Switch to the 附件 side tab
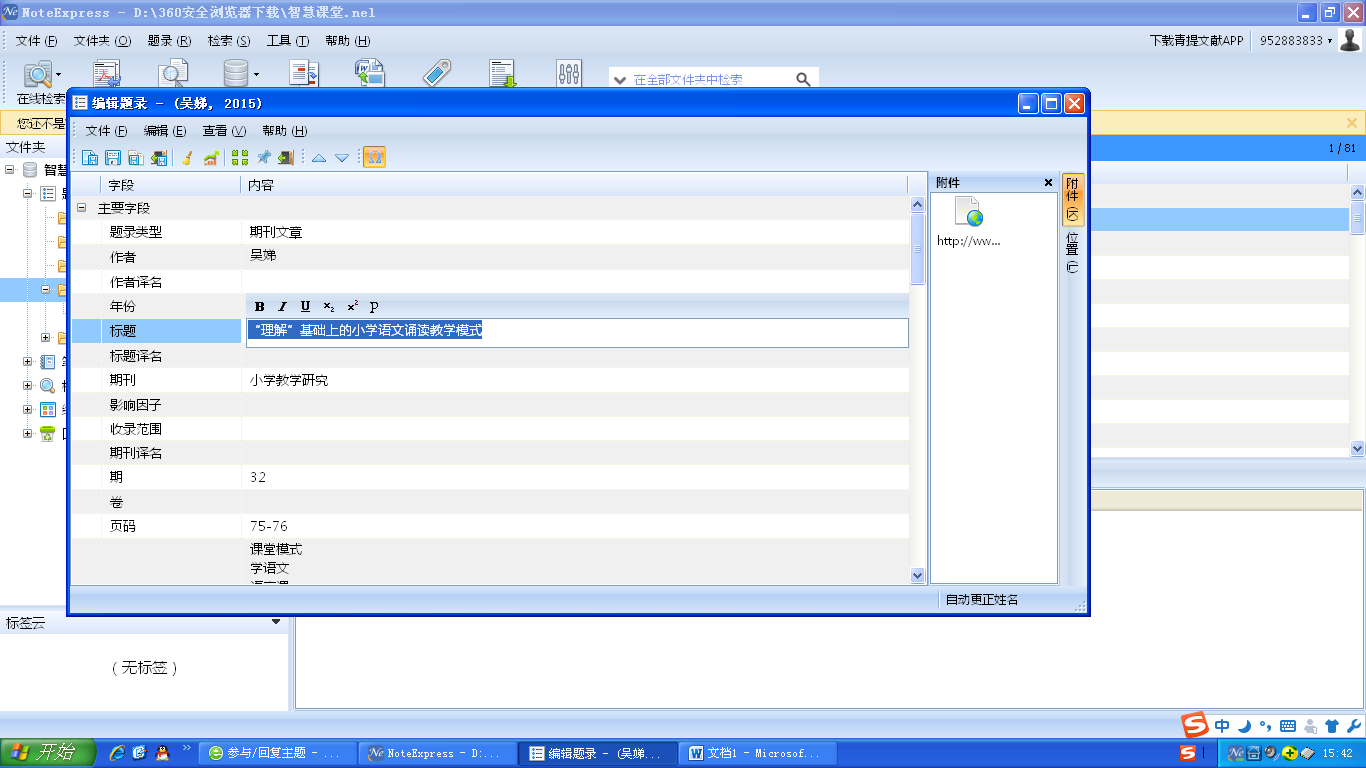Image resolution: width=1366 pixels, height=768 pixels. tap(1072, 199)
